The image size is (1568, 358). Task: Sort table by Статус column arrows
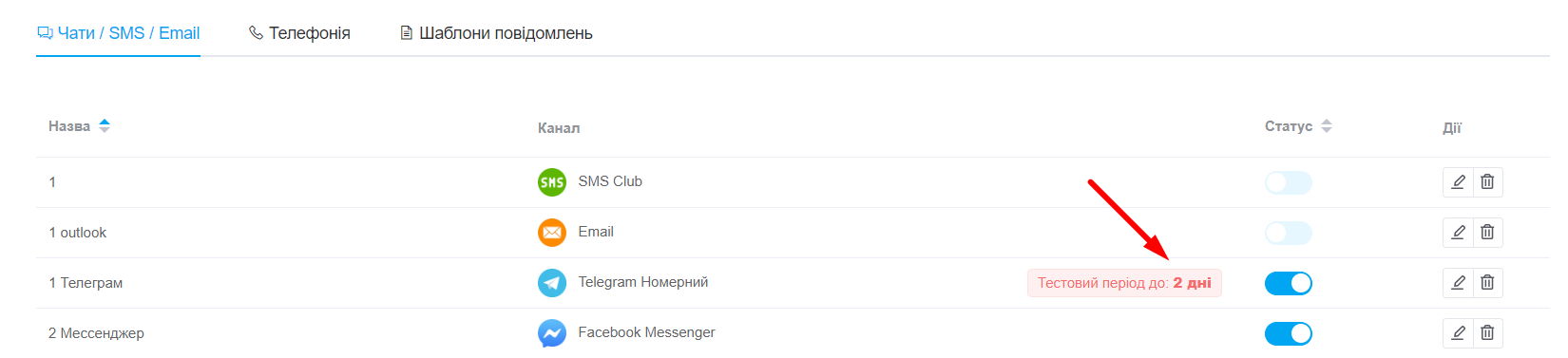1327,125
